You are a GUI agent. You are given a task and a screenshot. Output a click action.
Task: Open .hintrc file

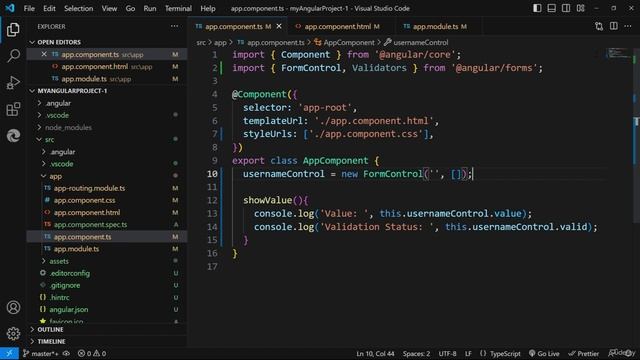(60, 298)
